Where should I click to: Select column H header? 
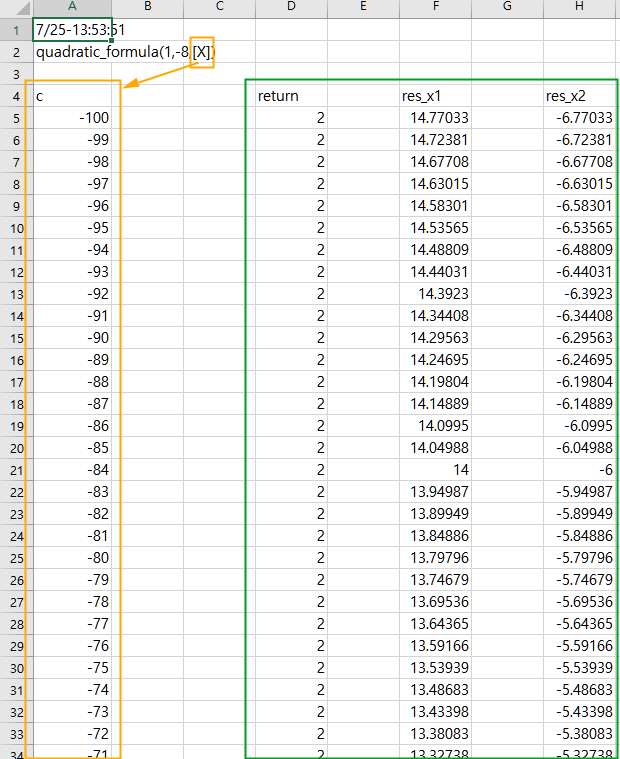(x=579, y=8)
